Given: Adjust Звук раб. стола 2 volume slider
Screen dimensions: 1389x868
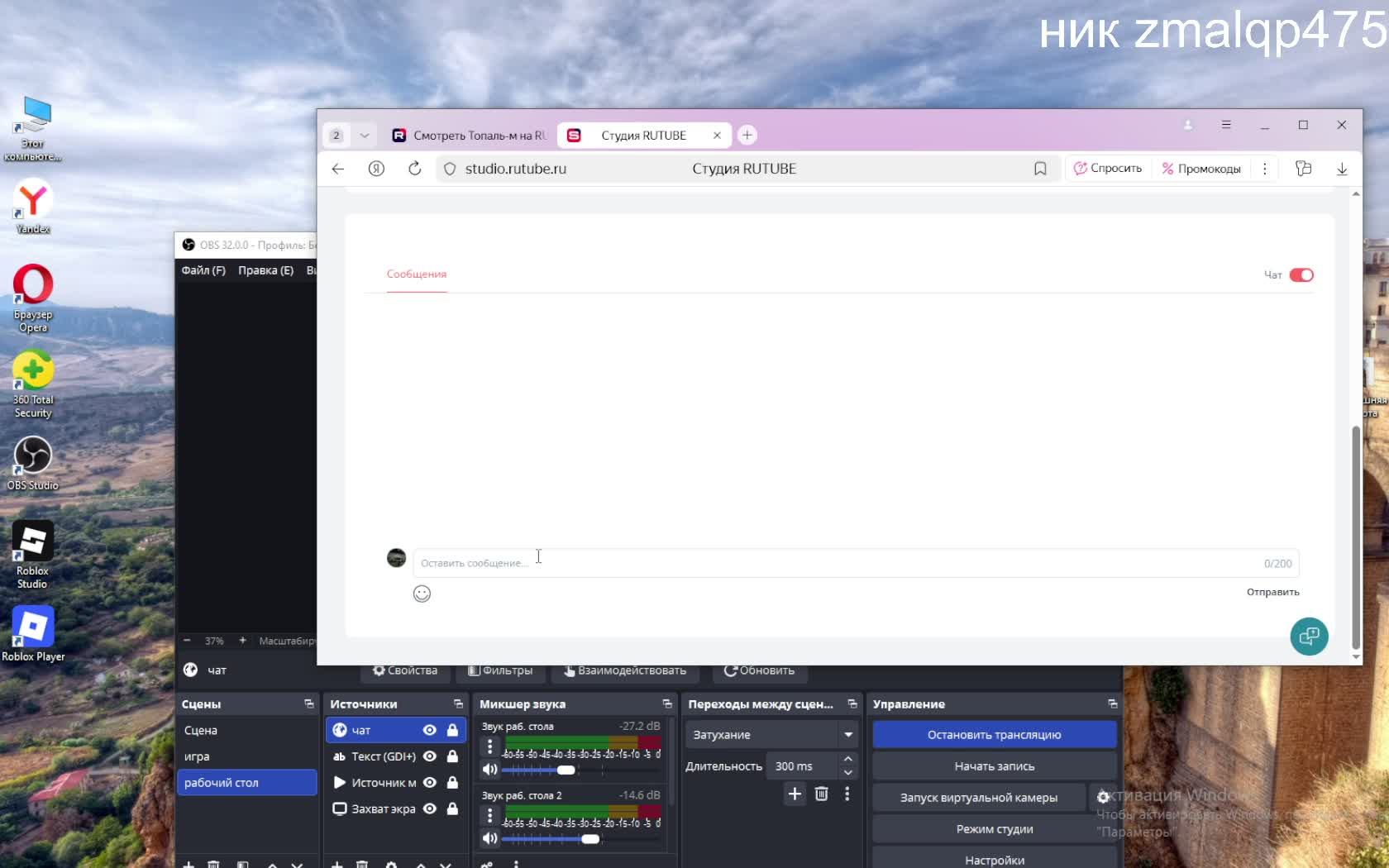Looking at the screenshot, I should click(590, 839).
